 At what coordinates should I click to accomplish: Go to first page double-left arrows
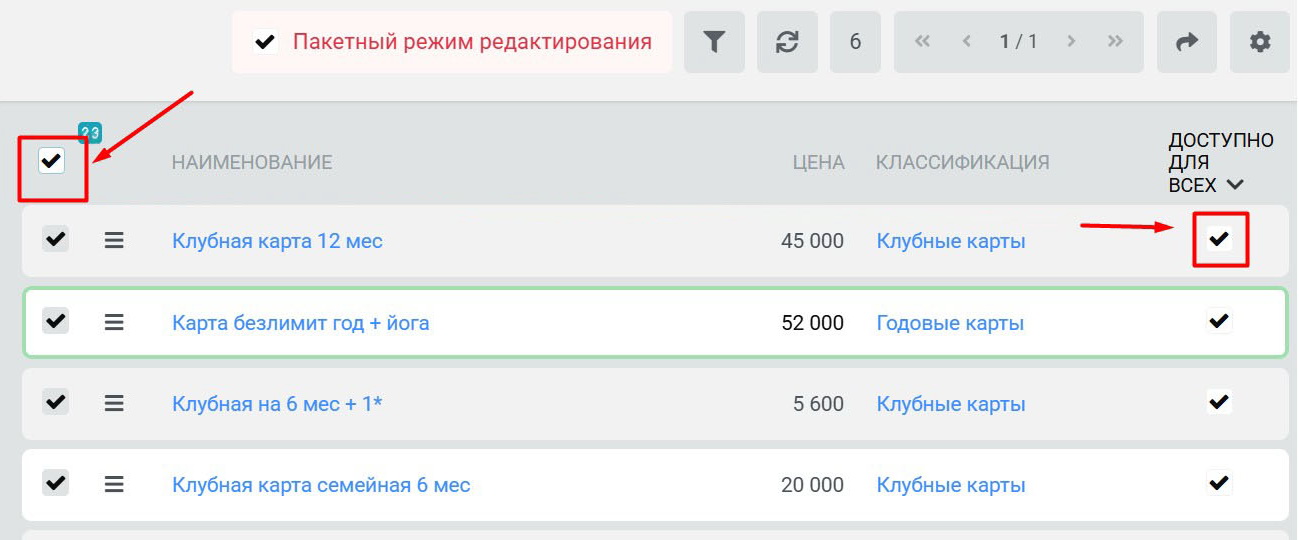(x=922, y=42)
